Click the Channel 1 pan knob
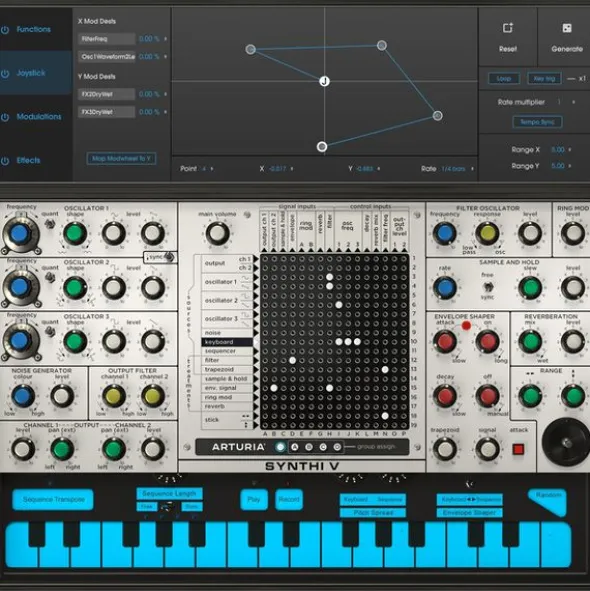The image size is (590, 591). tap(62, 449)
